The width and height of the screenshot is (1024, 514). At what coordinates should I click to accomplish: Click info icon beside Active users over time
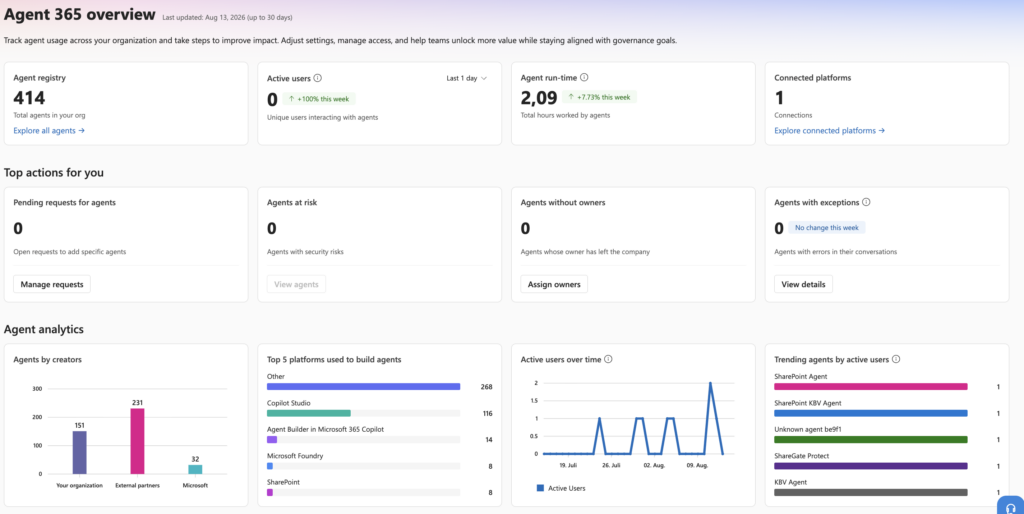coord(608,359)
